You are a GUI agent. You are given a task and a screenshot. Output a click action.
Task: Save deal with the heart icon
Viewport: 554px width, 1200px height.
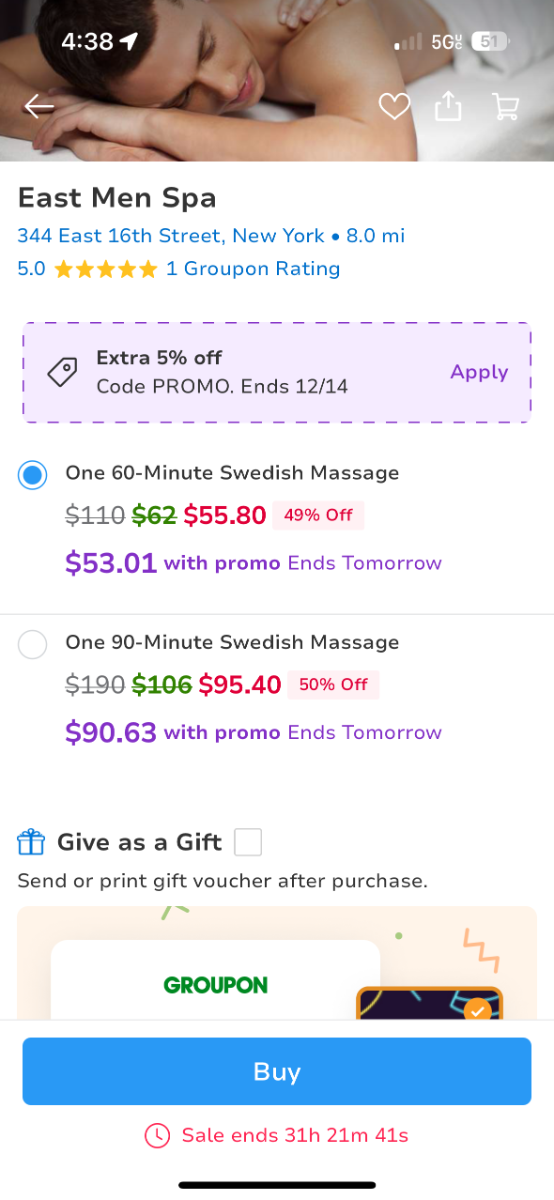point(394,106)
